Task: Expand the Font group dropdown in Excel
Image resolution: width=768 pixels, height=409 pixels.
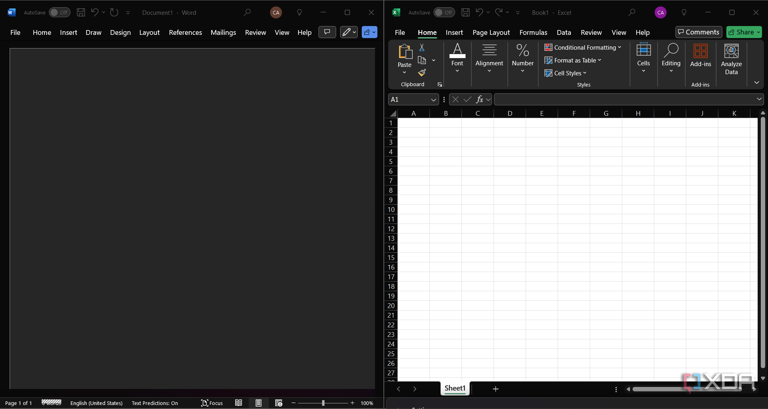Action: click(457, 71)
